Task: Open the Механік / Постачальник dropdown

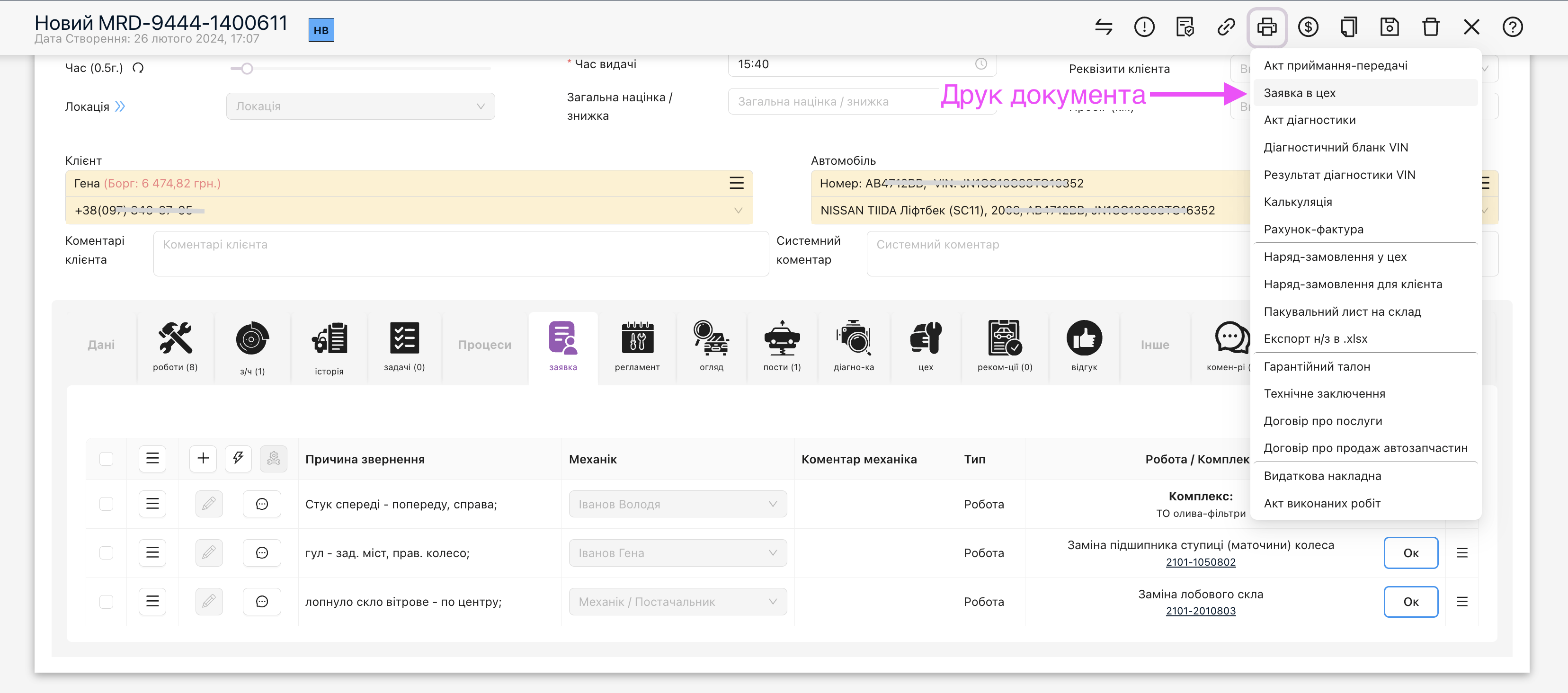Action: [x=677, y=602]
